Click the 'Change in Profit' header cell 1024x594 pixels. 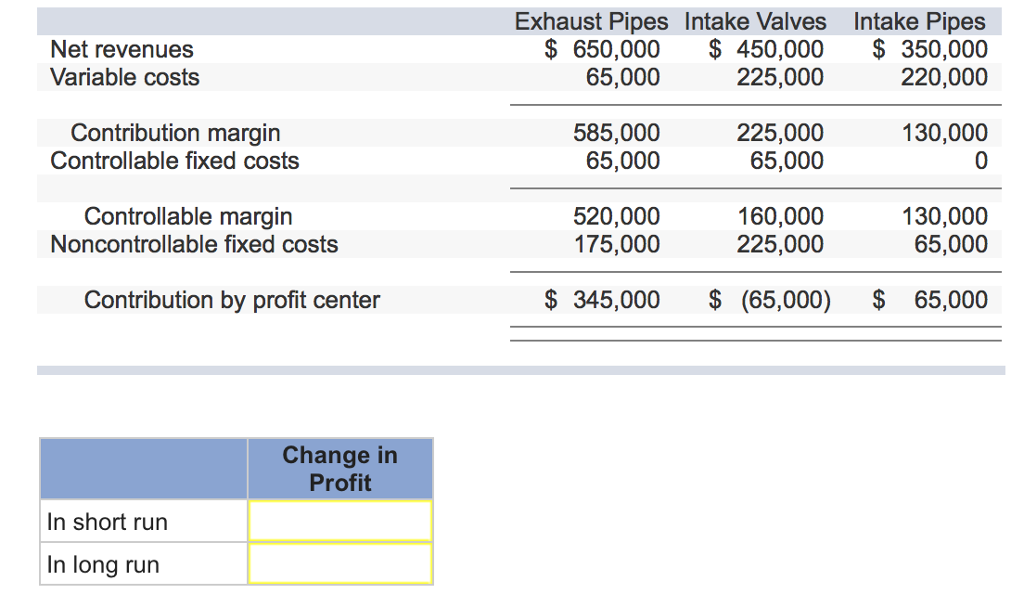340,469
